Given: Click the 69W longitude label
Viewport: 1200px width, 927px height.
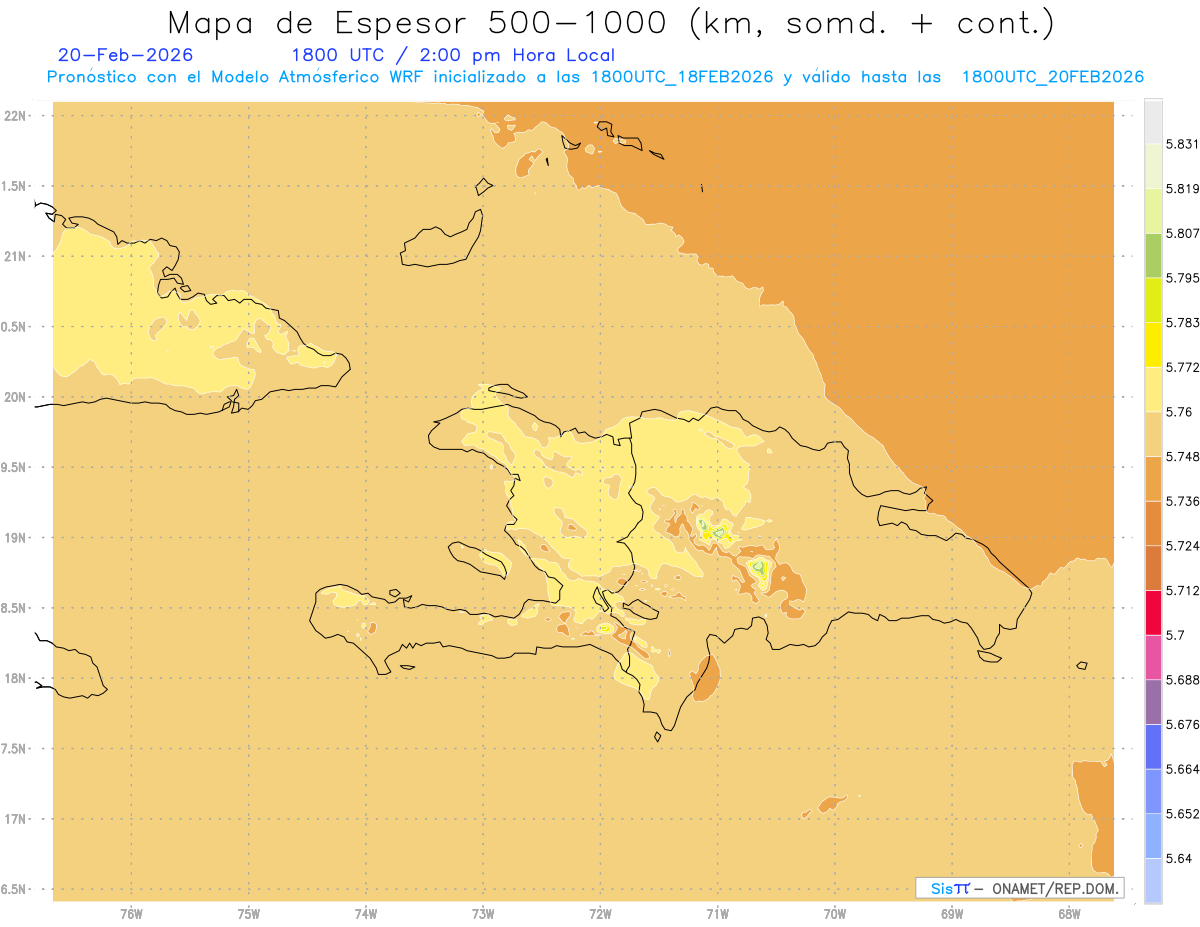Looking at the screenshot, I should 952,914.
